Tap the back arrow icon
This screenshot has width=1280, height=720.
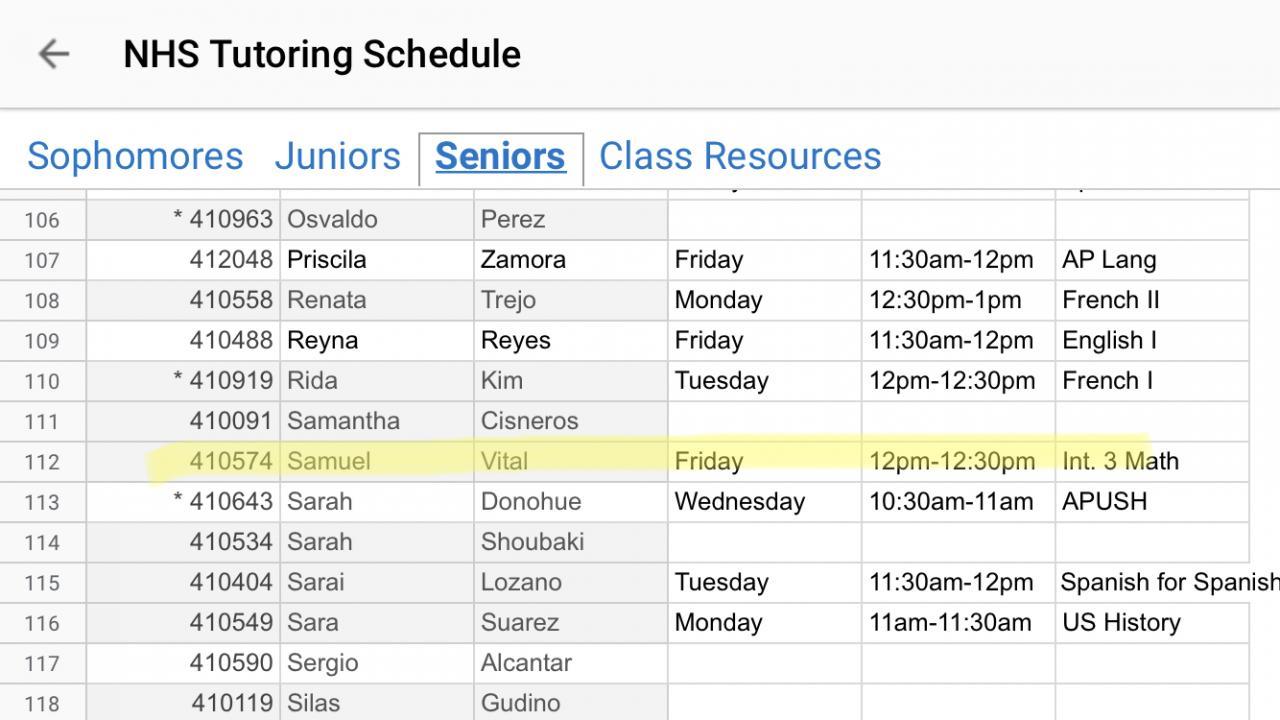pos(53,54)
